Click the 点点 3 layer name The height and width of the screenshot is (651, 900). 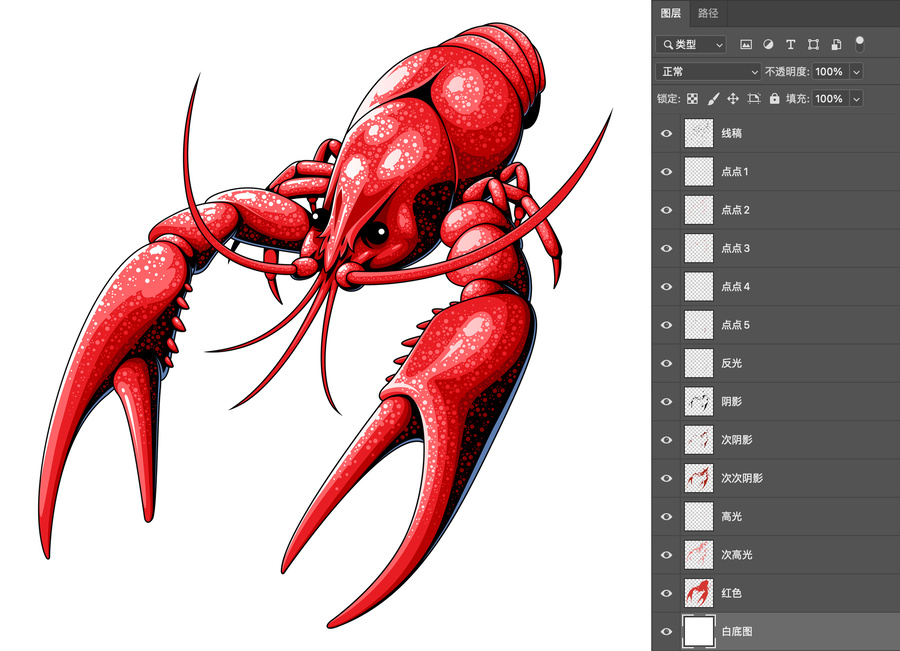pyautogui.click(x=735, y=248)
